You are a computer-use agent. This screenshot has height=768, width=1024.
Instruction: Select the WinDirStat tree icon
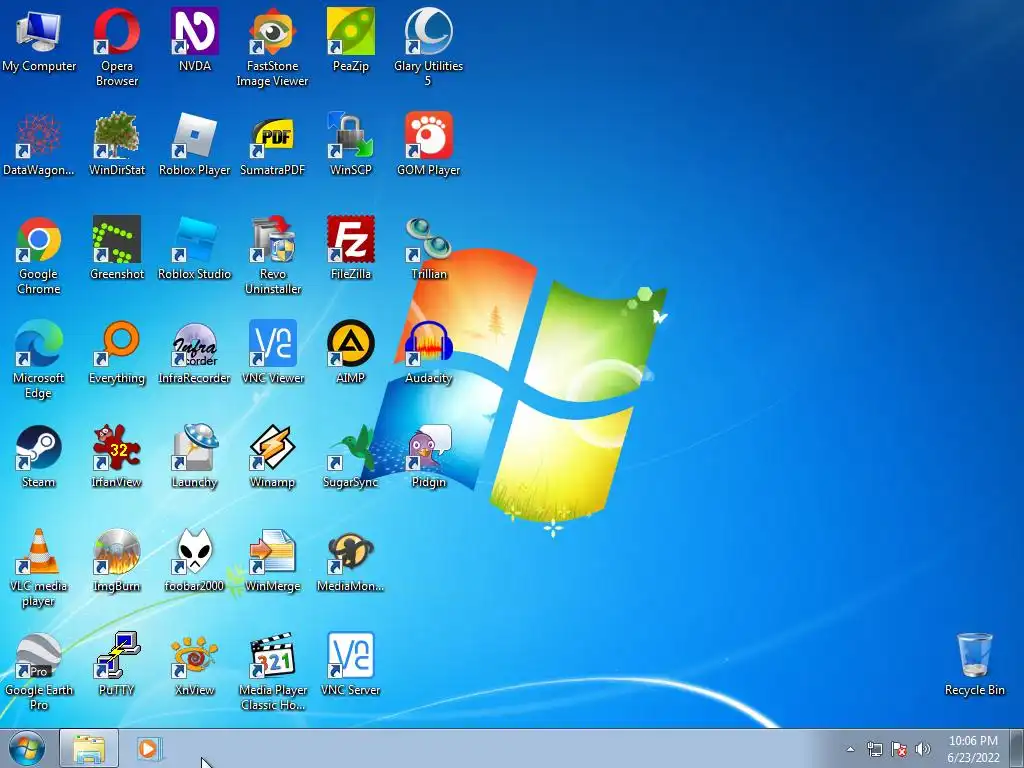click(x=116, y=135)
